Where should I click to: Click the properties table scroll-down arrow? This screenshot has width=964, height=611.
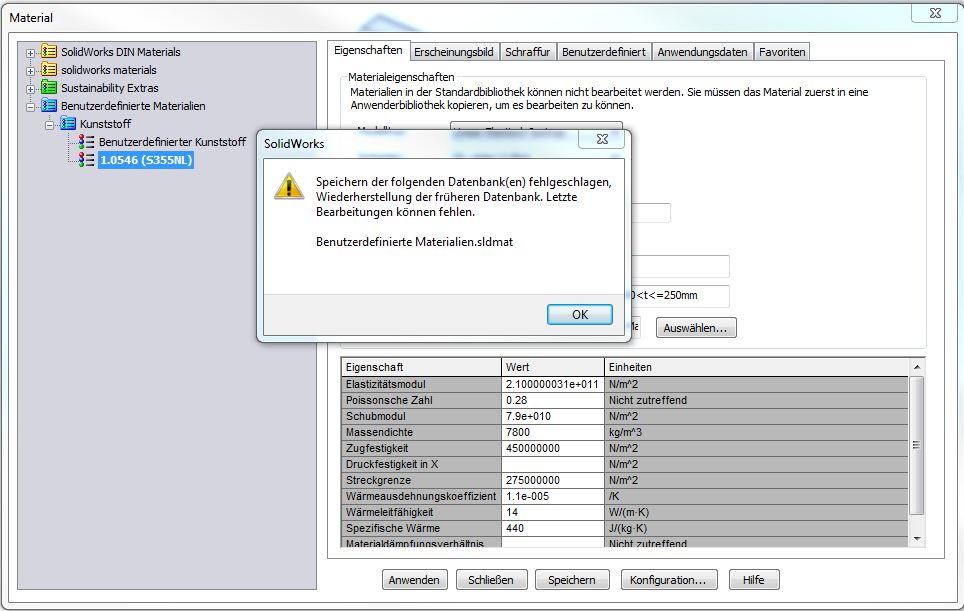click(917, 539)
